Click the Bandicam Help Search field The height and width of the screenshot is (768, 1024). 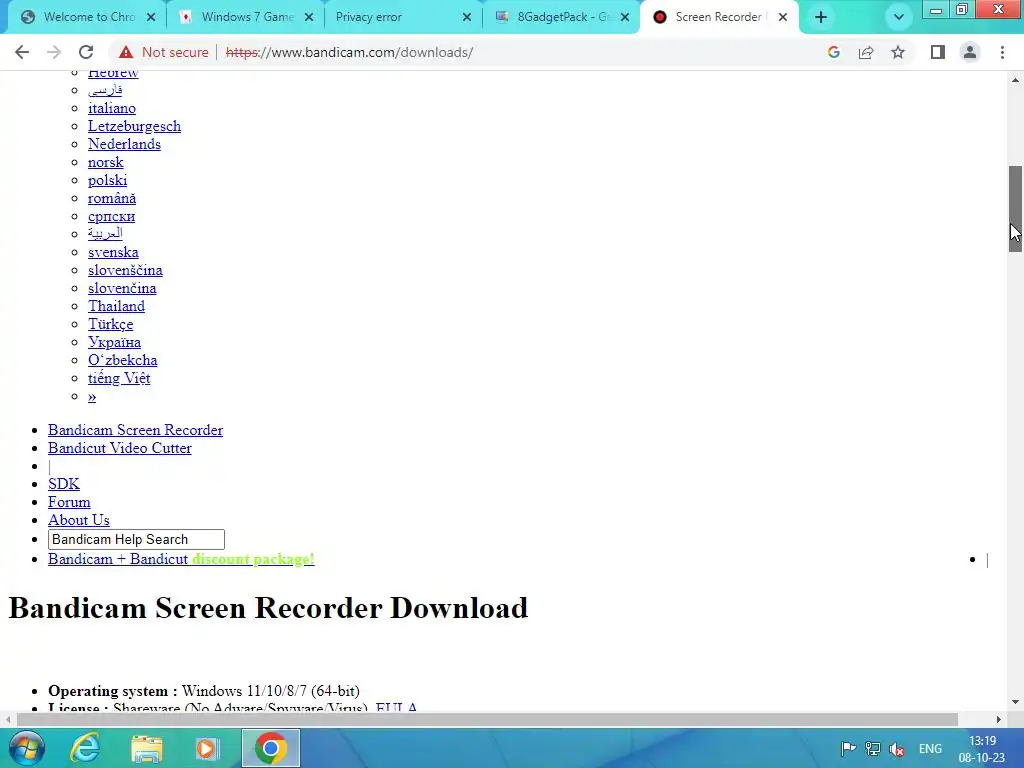coord(136,539)
